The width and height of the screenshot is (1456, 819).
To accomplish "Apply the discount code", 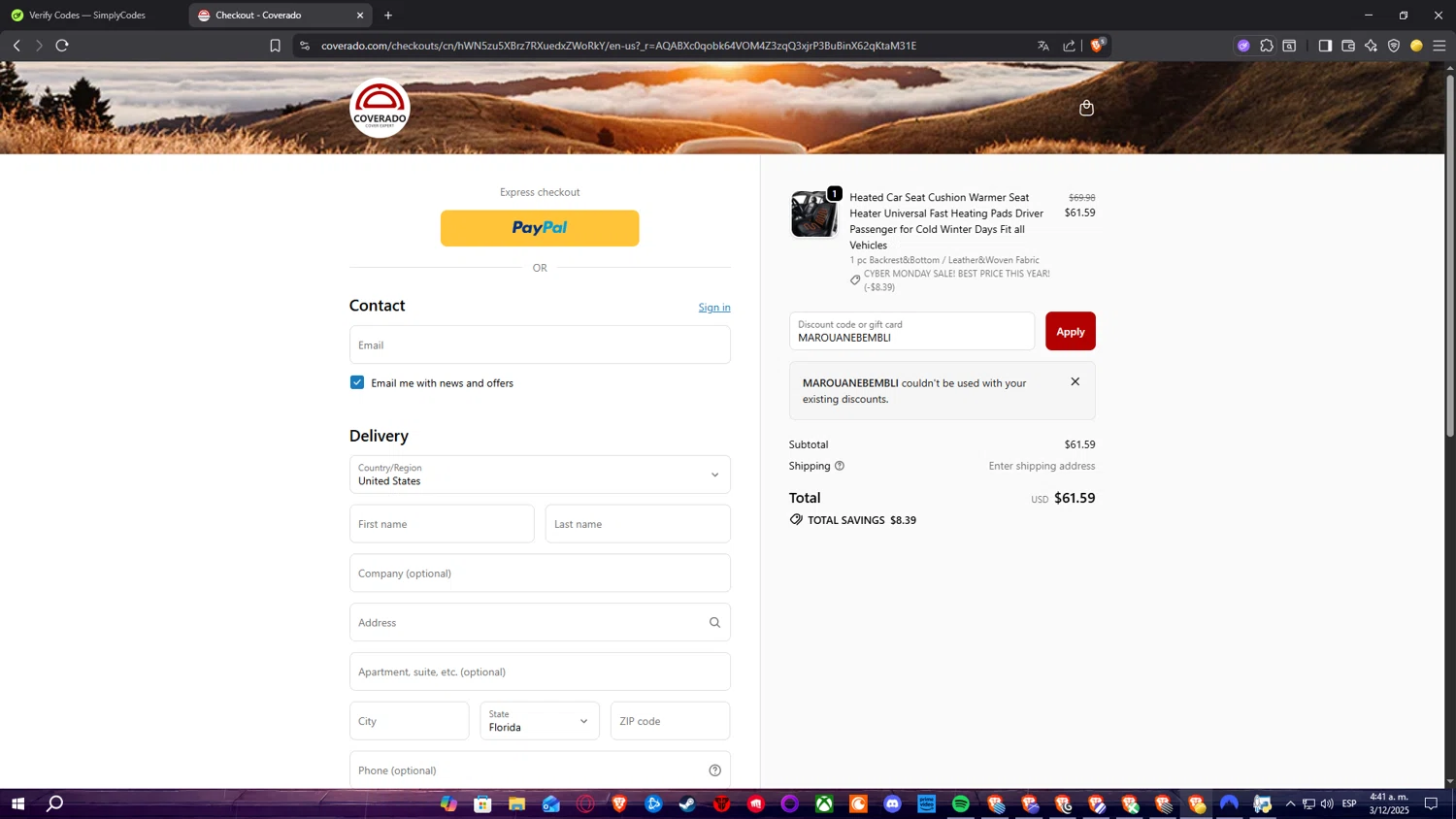I will tap(1071, 331).
